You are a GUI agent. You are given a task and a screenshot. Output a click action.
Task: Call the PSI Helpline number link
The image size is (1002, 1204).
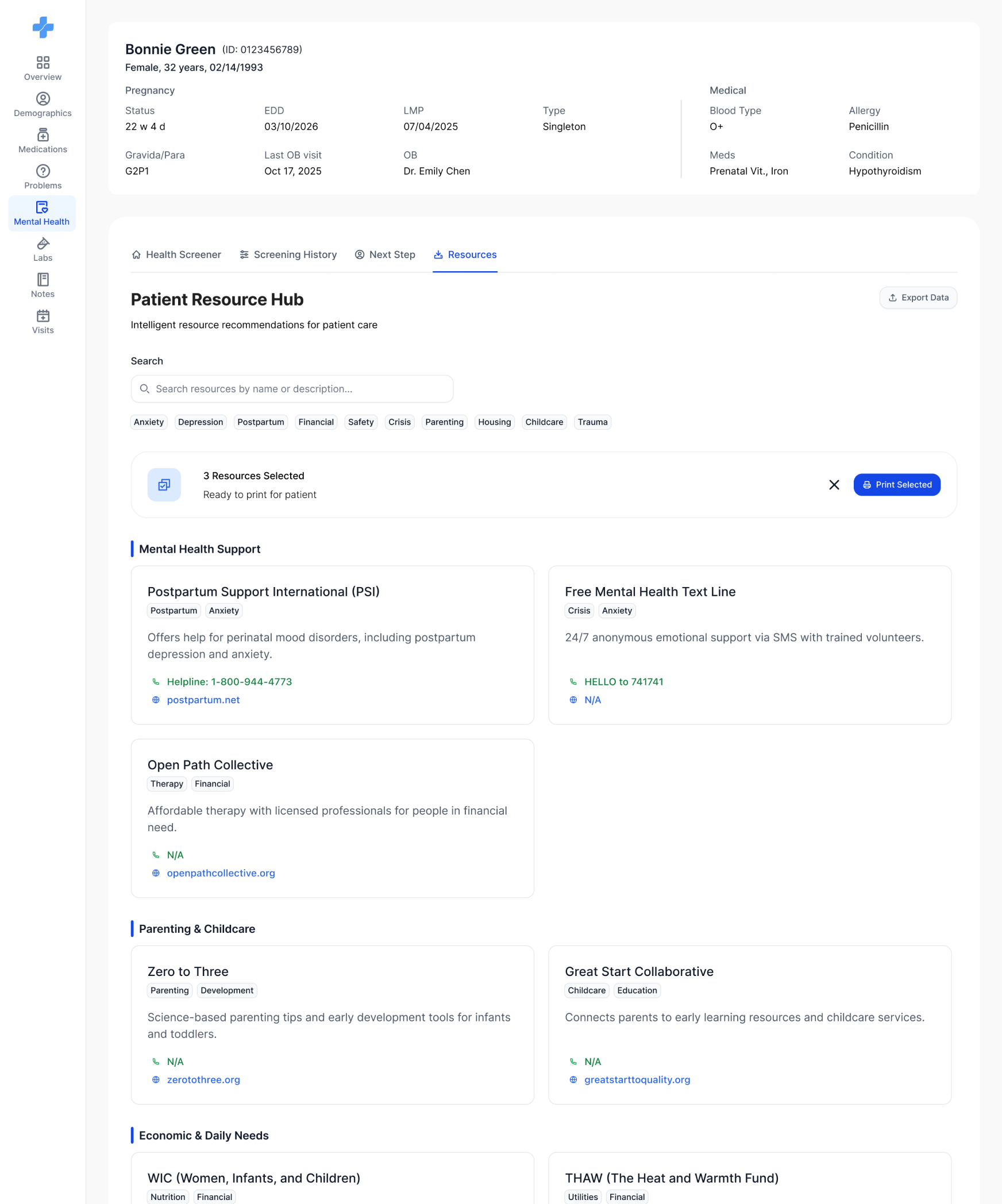[x=229, y=682]
